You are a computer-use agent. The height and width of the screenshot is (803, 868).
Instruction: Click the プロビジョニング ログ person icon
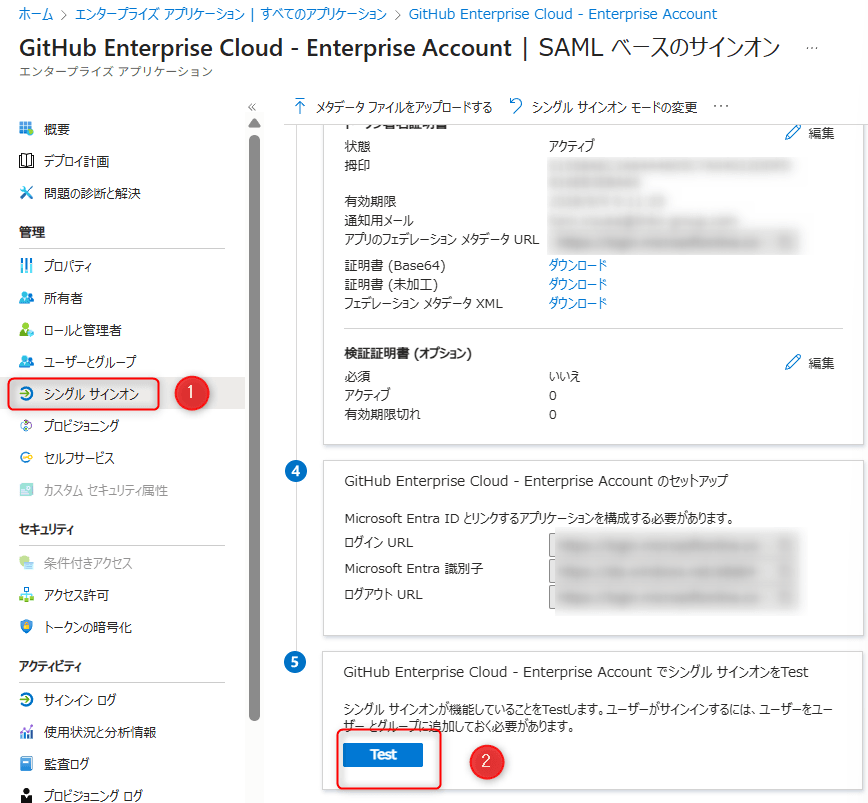(26, 795)
